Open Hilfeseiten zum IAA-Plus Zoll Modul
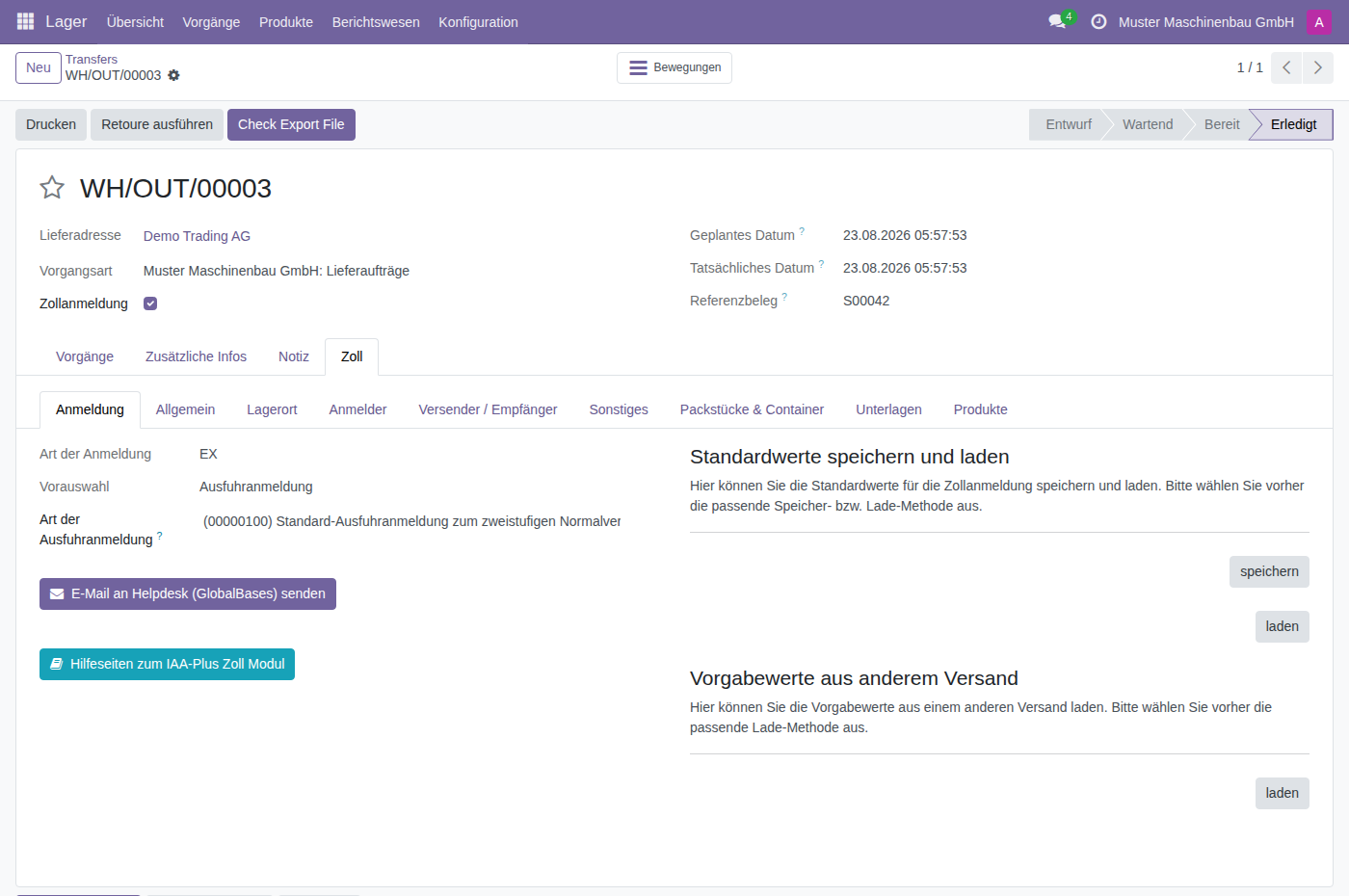Image resolution: width=1349 pixels, height=896 pixels. tap(167, 664)
